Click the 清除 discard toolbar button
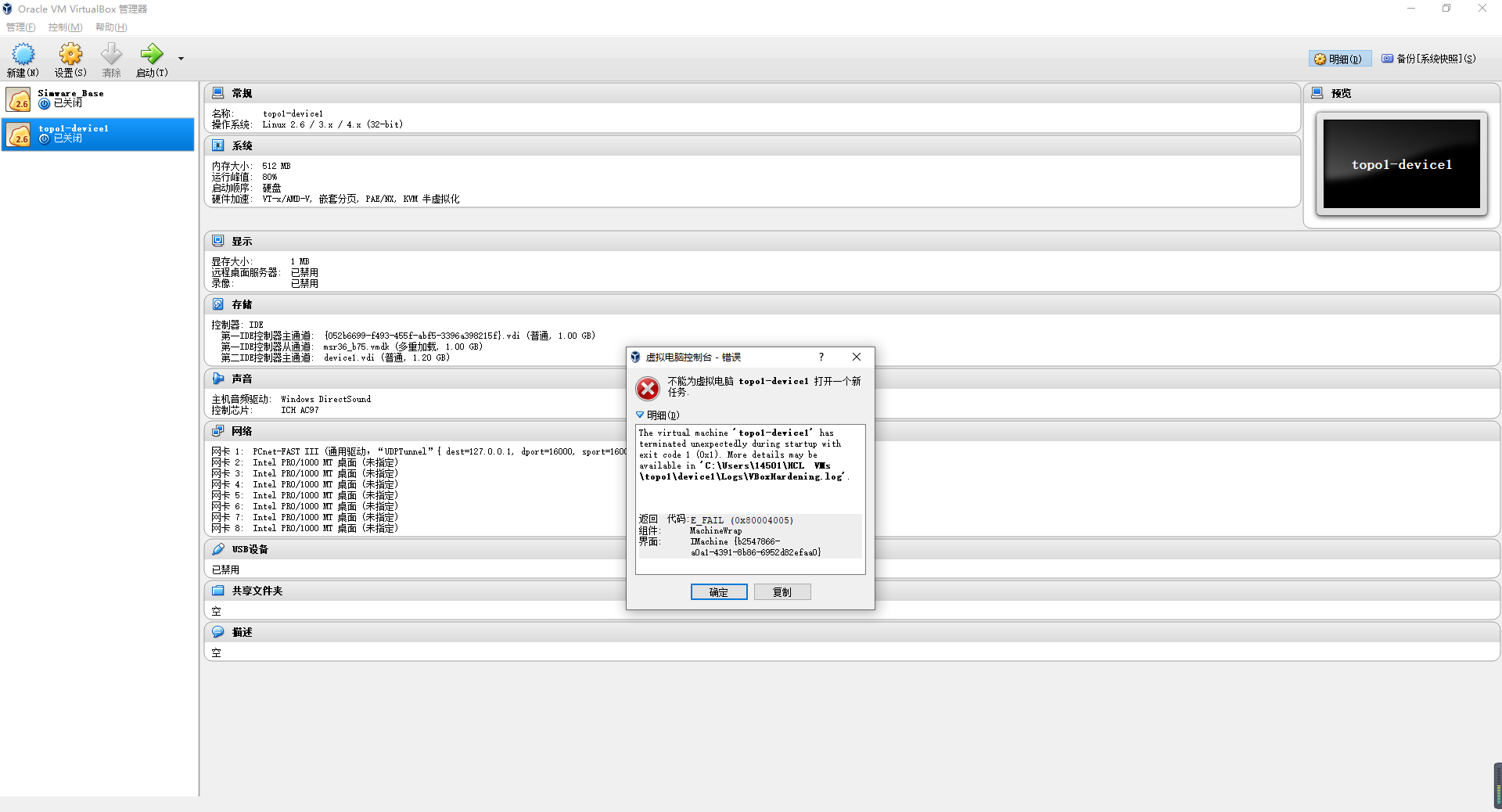The image size is (1502, 812). point(112,60)
